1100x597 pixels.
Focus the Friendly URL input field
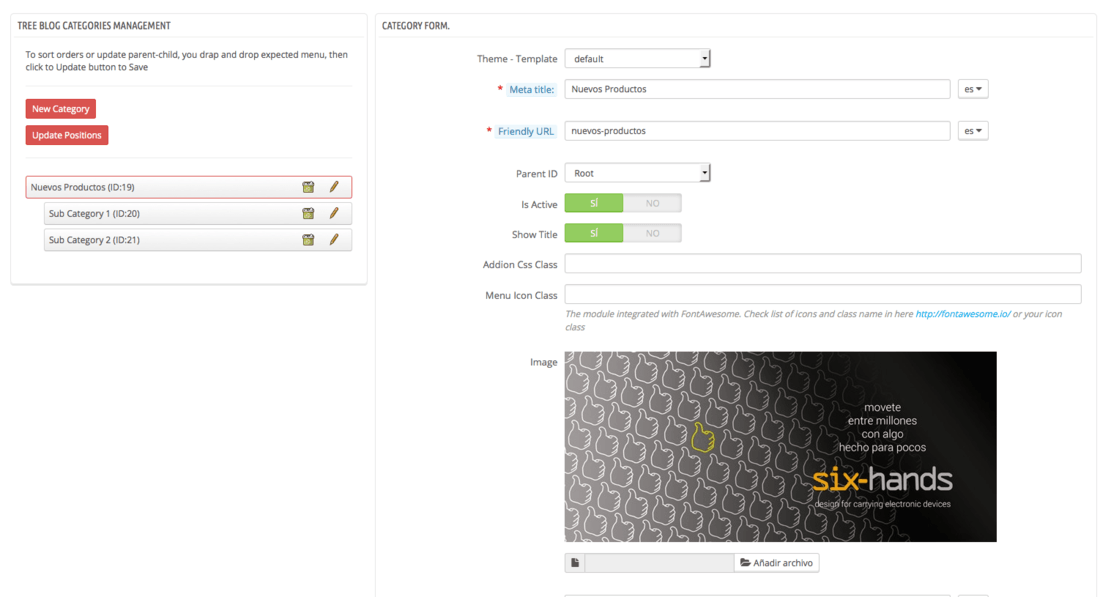click(758, 130)
